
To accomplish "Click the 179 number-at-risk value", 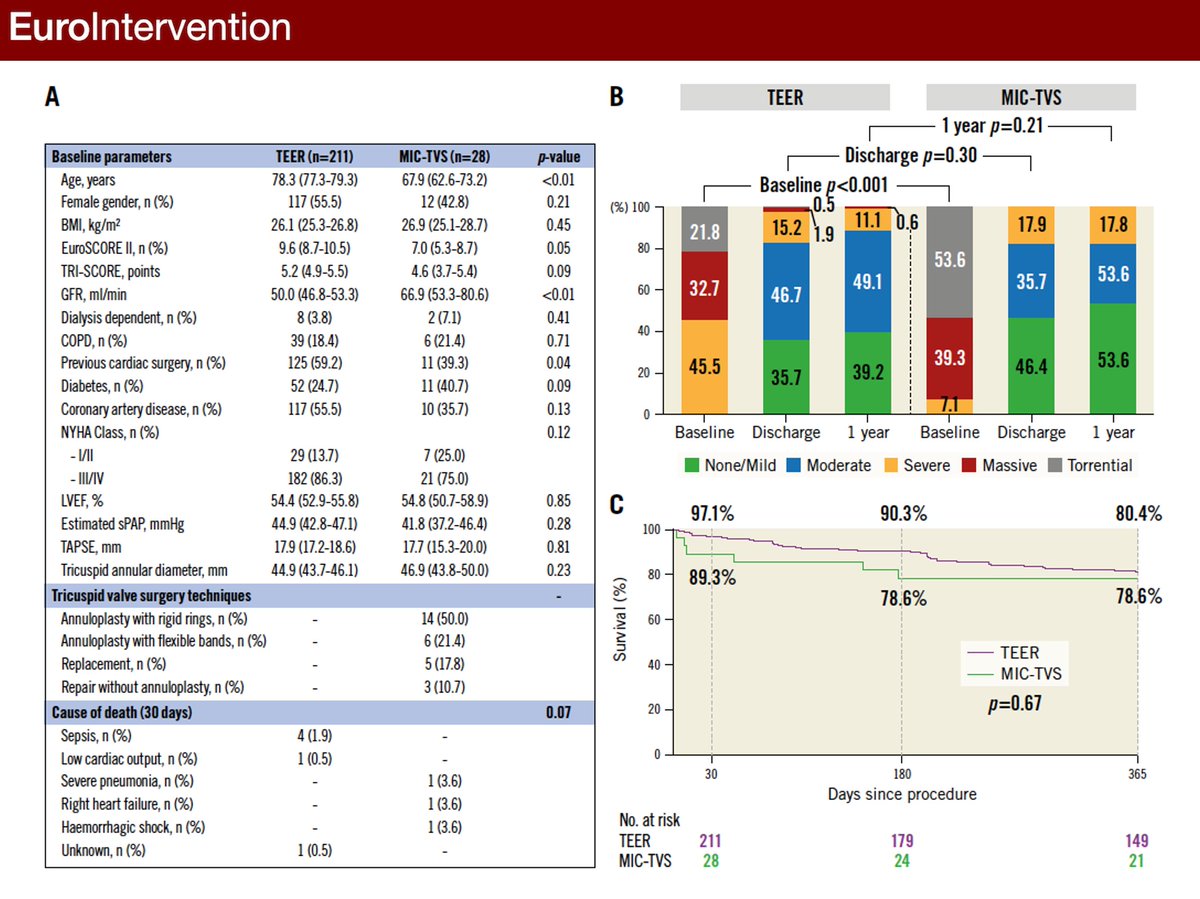I will click(902, 839).
